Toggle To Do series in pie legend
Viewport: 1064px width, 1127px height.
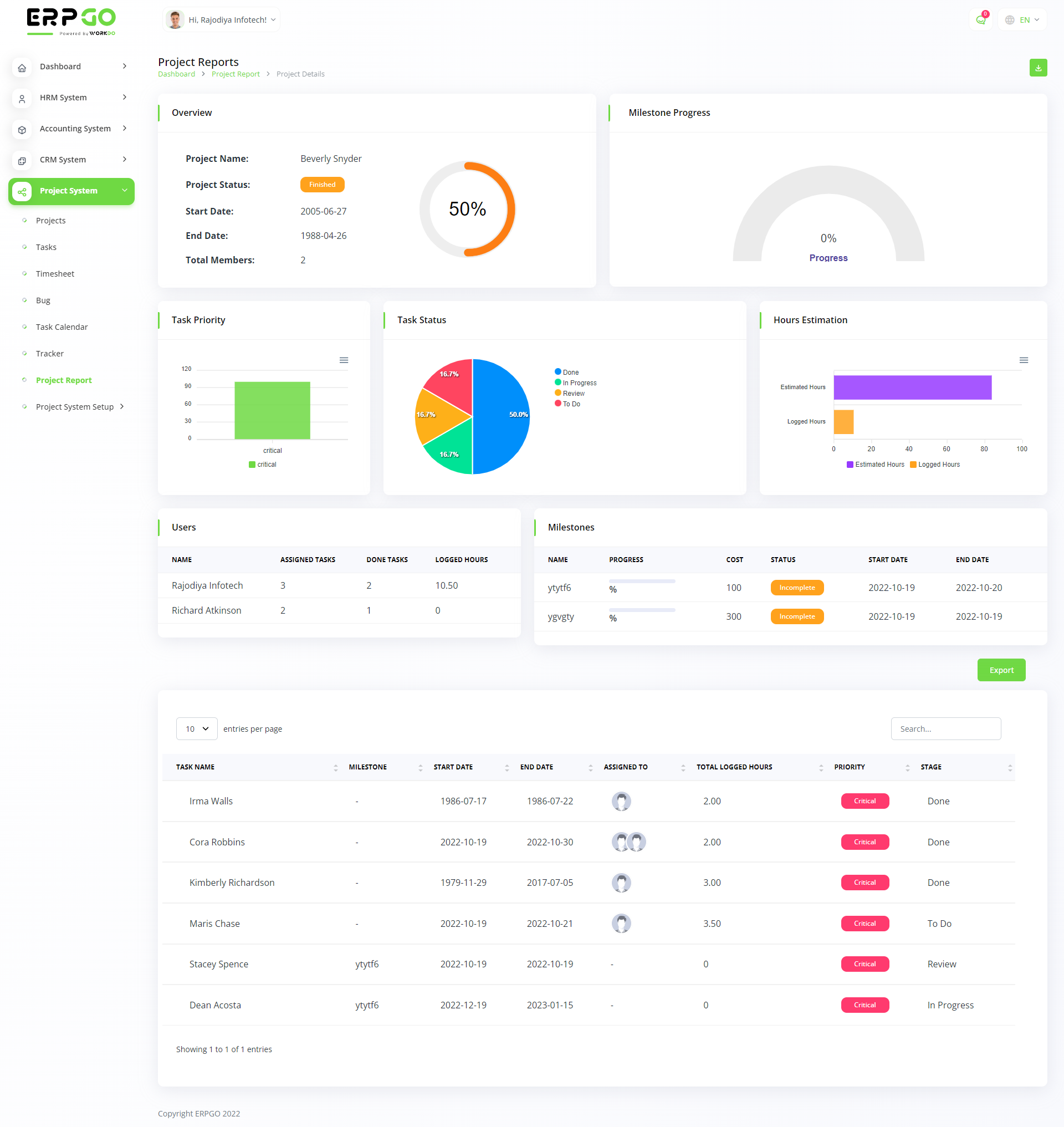[x=567, y=404]
